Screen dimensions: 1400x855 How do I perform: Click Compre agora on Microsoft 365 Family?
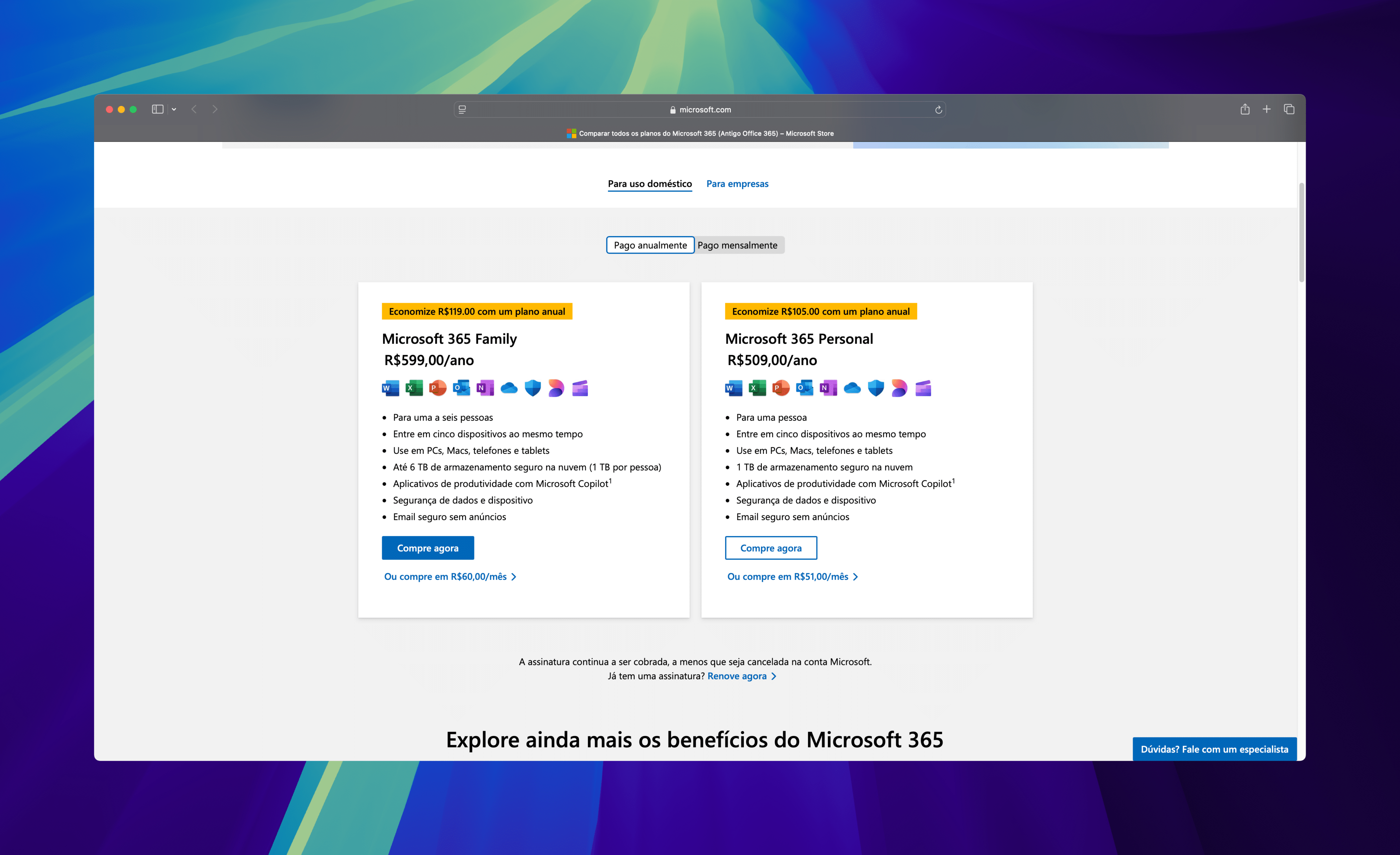click(x=428, y=547)
